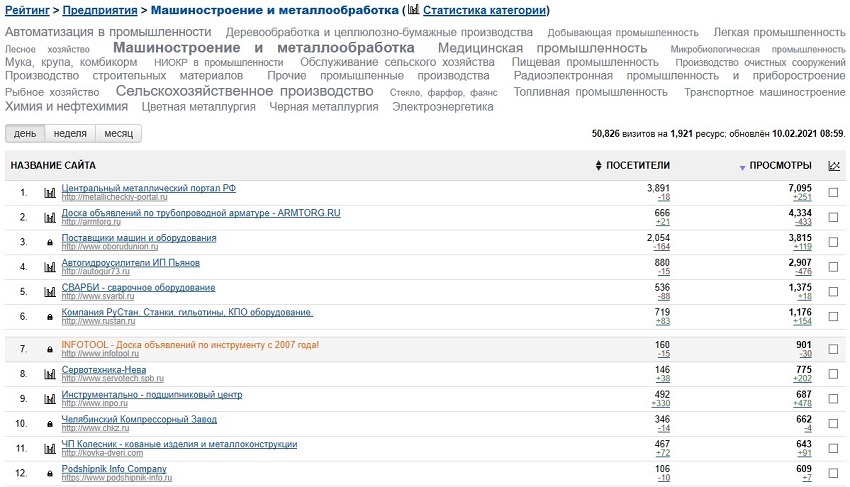
Task: Open stats chart icon for ARMTORG.RU row
Action: (x=50, y=217)
